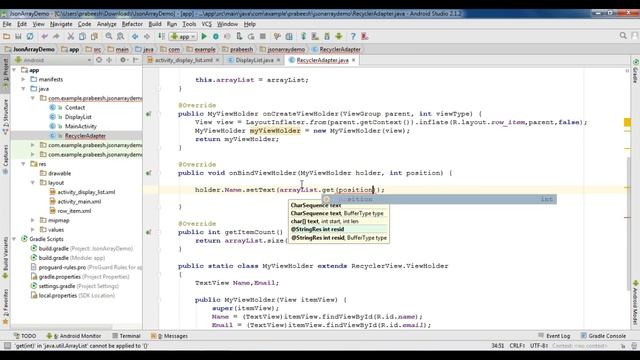640x360 pixels.
Task: Click Scroll from Source target icon
Action: (99, 60)
